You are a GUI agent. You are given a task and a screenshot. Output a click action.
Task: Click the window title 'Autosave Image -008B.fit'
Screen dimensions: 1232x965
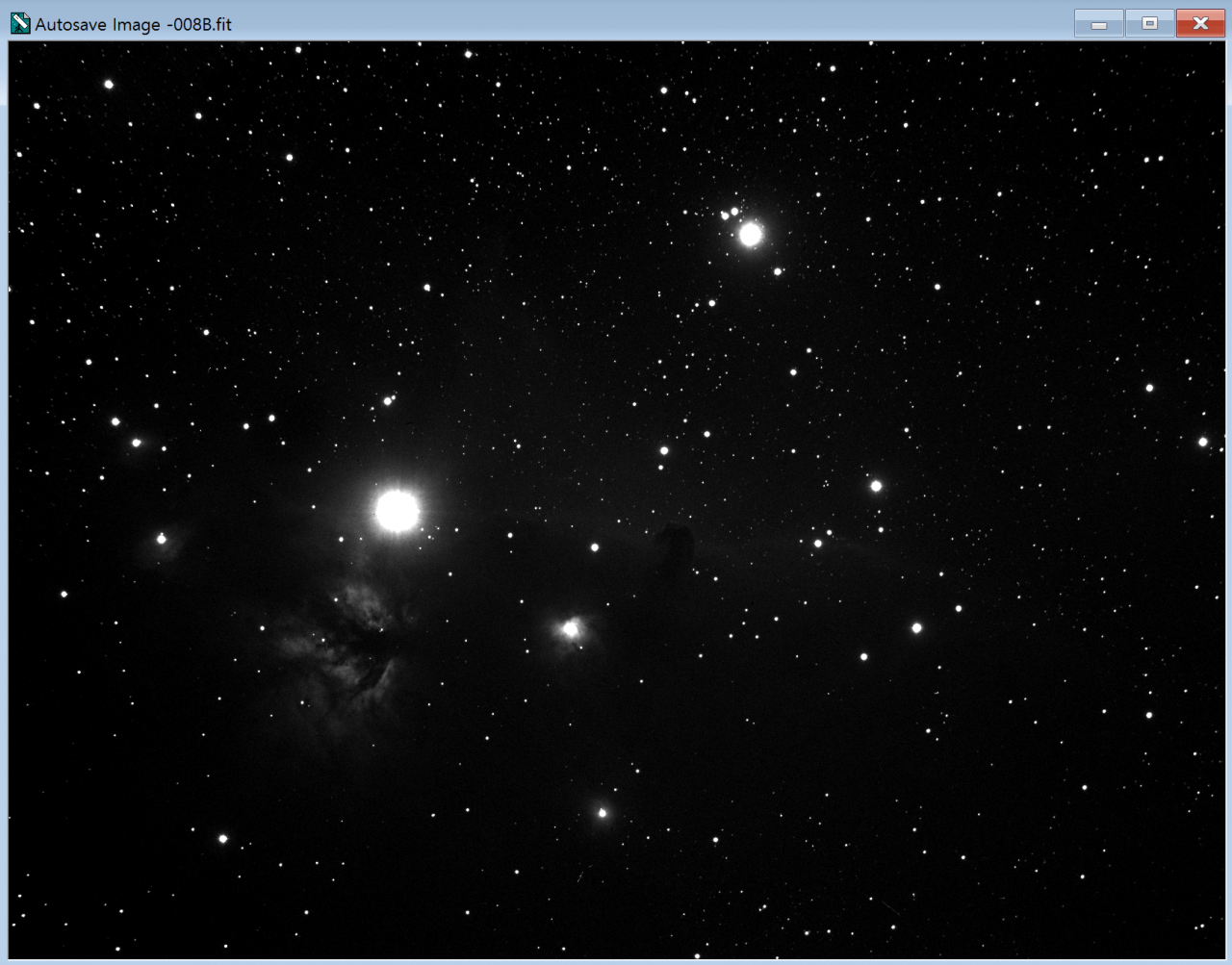click(134, 24)
